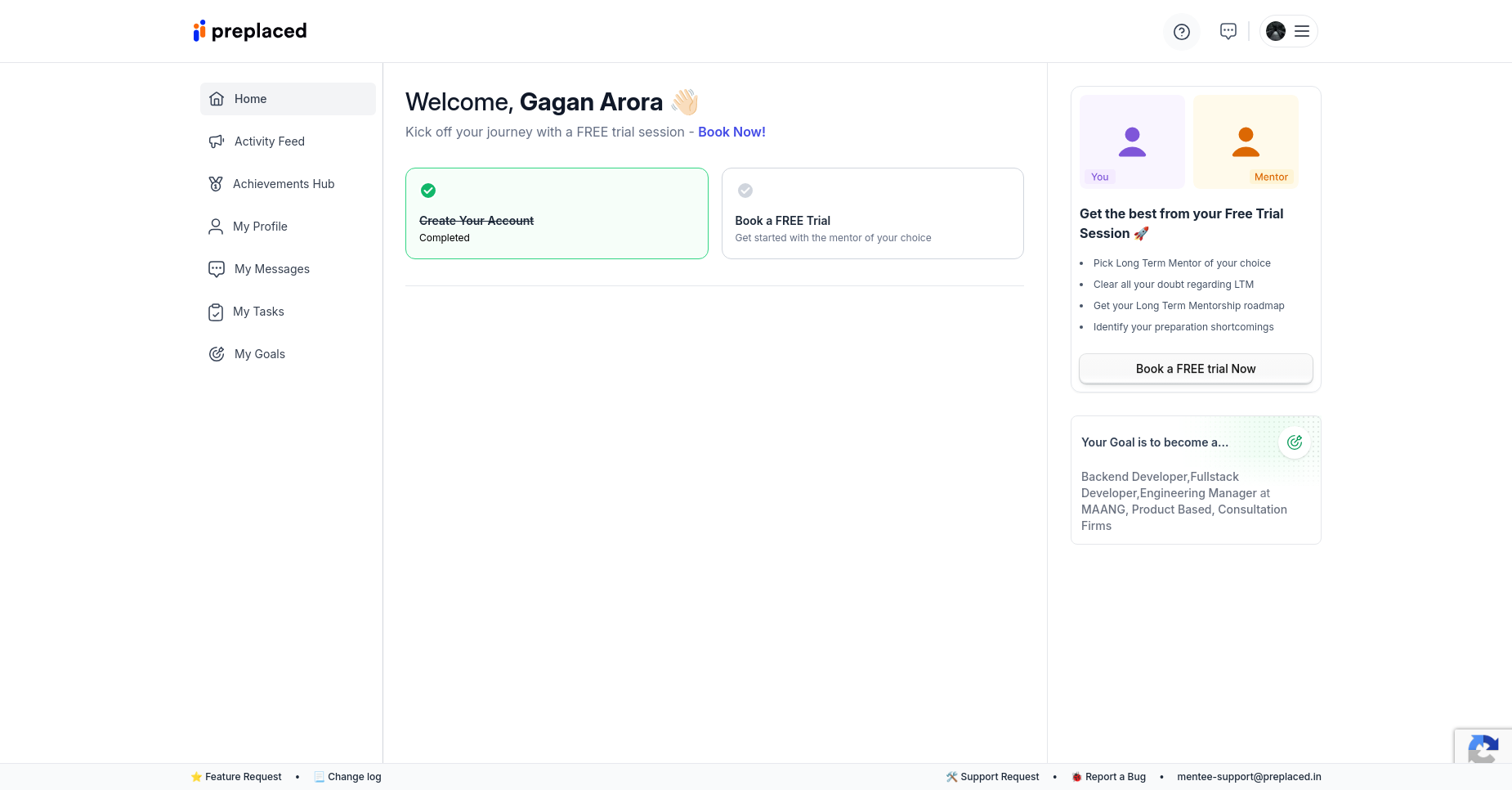Viewport: 1512px width, 790px height.
Task: Click the reCAPTCHA badge
Action: point(1483,747)
